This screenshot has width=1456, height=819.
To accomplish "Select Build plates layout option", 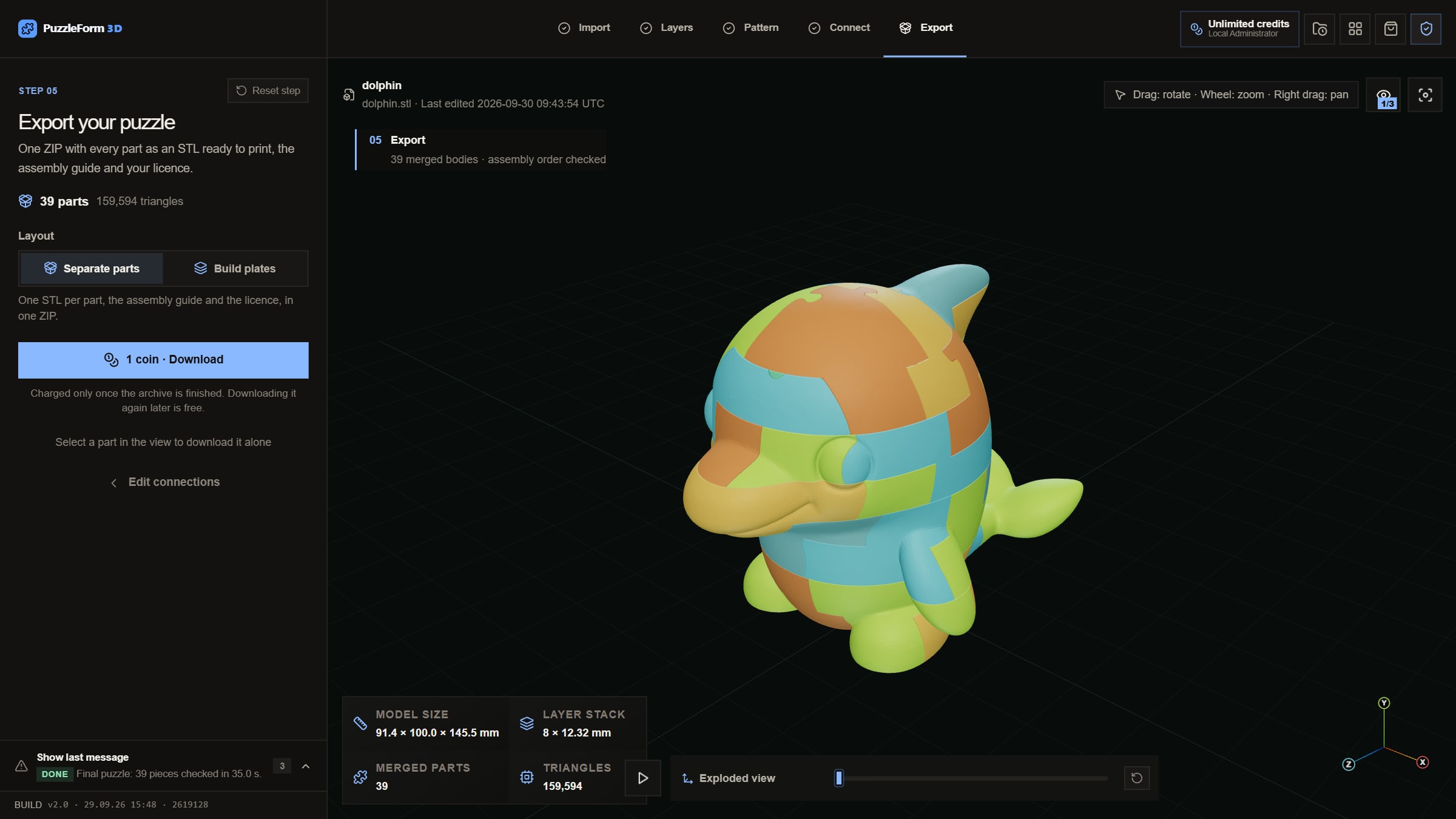I will coord(235,268).
